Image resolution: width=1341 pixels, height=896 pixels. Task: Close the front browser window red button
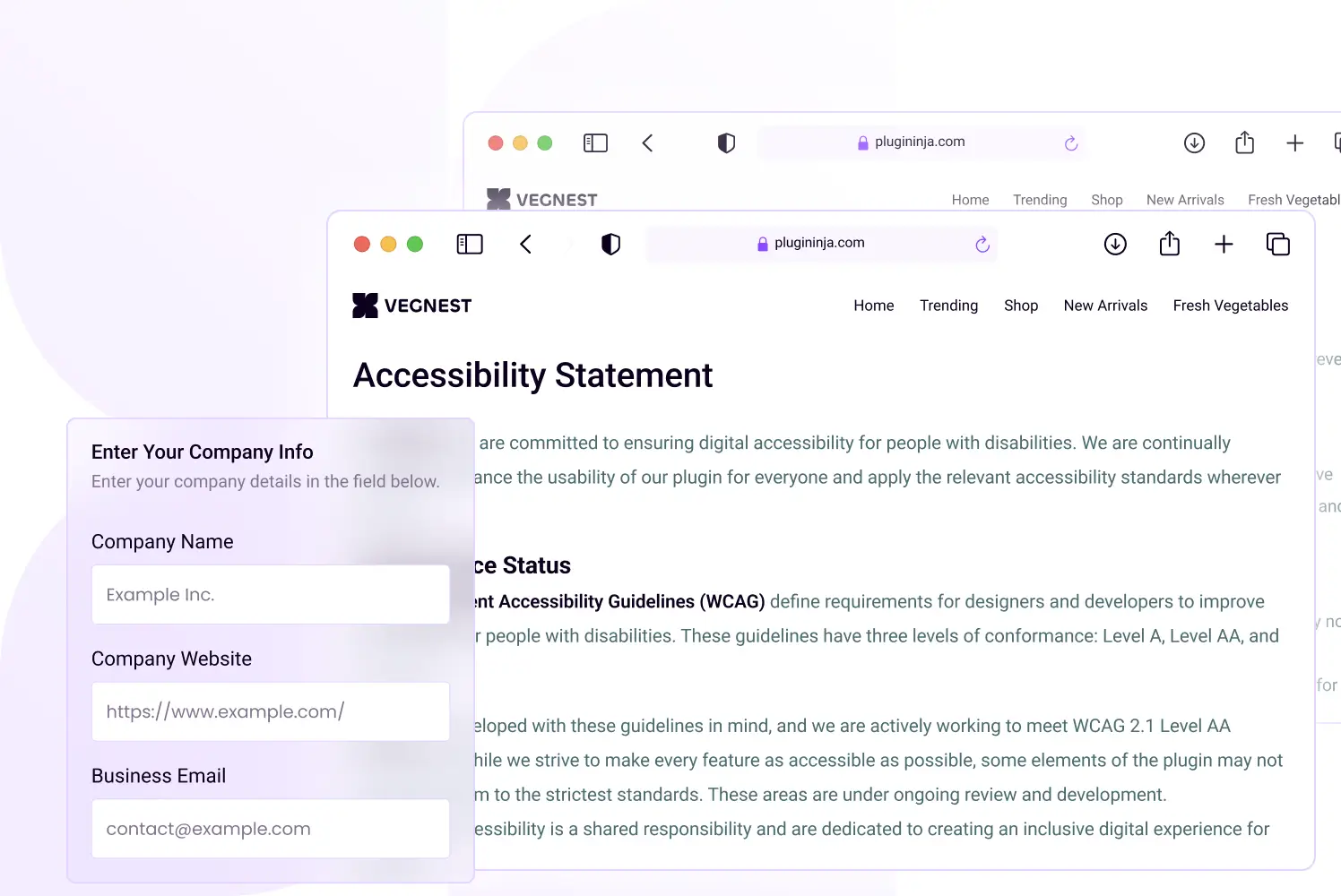(362, 244)
